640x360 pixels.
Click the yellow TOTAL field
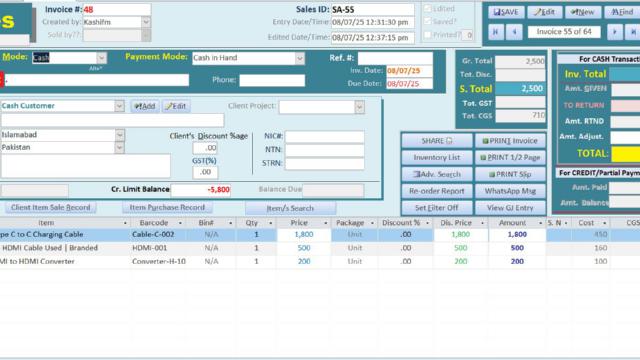coord(625,154)
